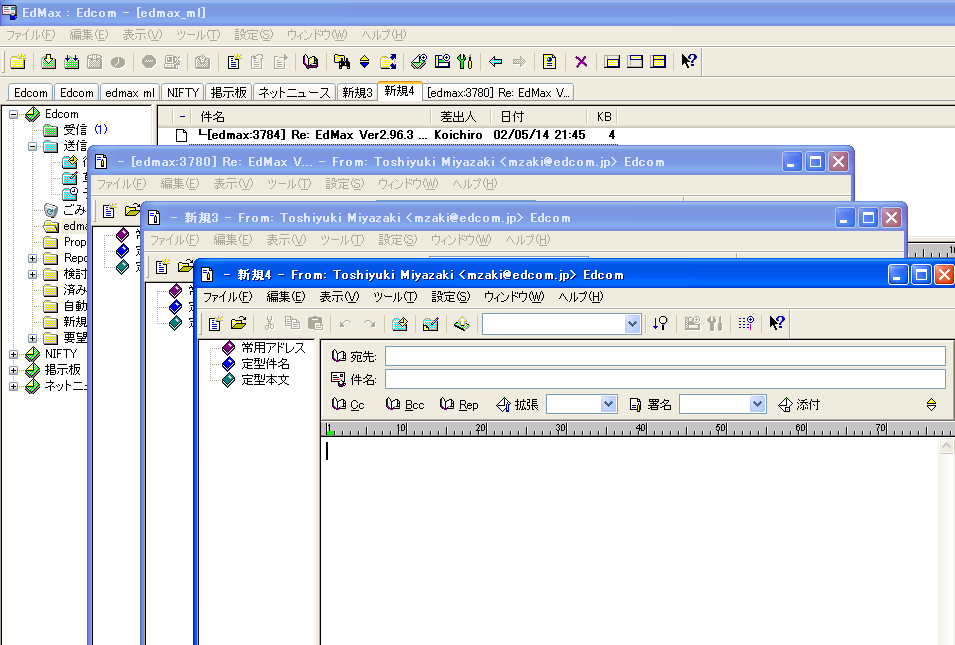Click the blue left arrow back icon

click(x=496, y=62)
